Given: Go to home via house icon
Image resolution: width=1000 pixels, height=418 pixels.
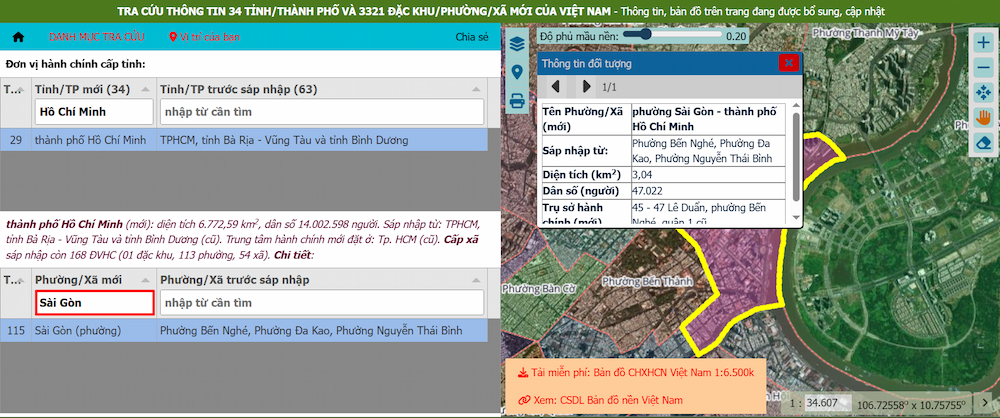Looking at the screenshot, I should click(18, 37).
